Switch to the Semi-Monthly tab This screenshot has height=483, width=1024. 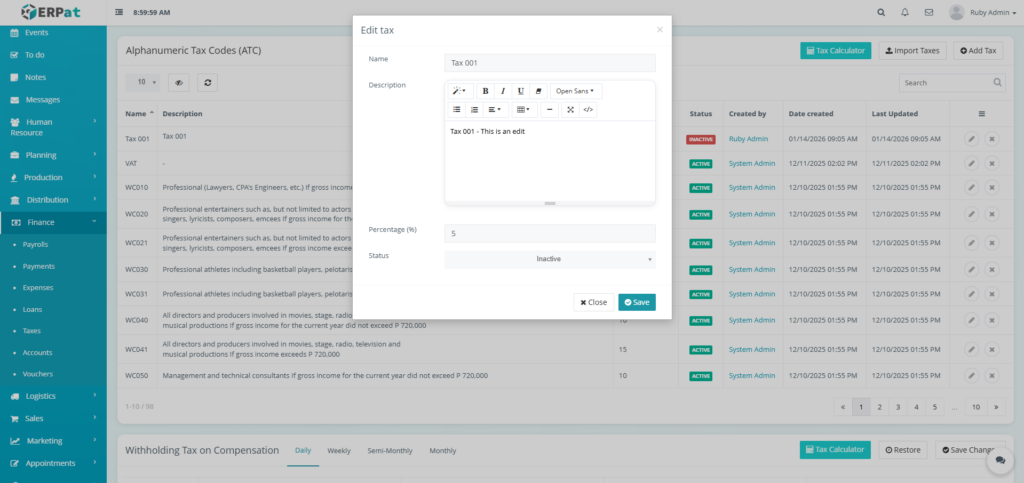390,451
